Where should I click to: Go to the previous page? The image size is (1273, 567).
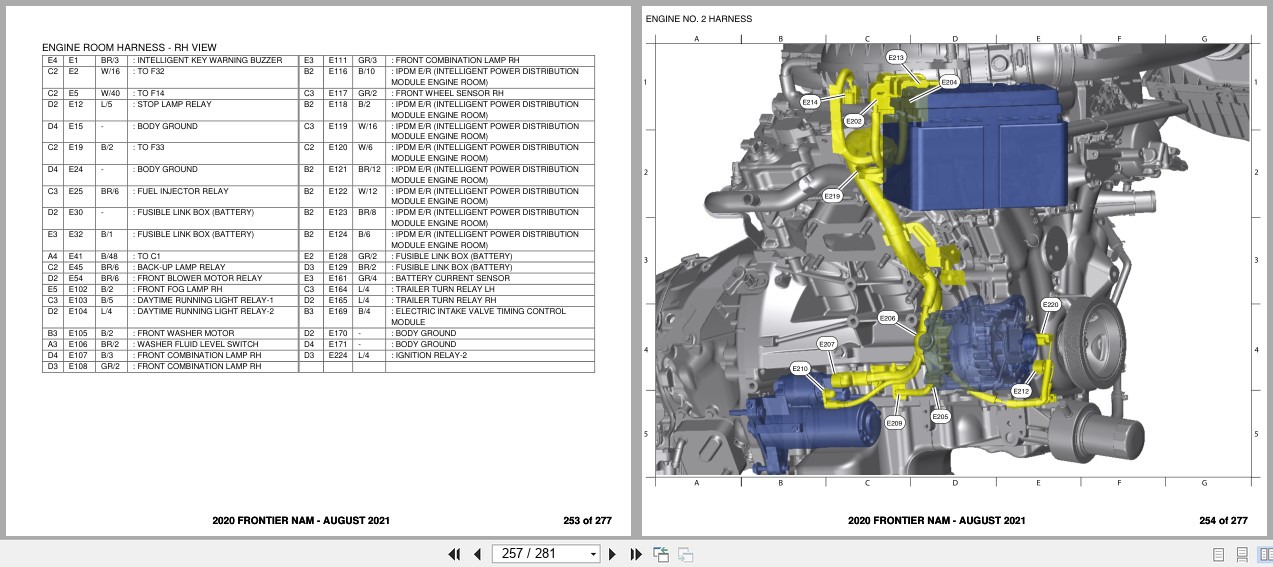point(477,554)
